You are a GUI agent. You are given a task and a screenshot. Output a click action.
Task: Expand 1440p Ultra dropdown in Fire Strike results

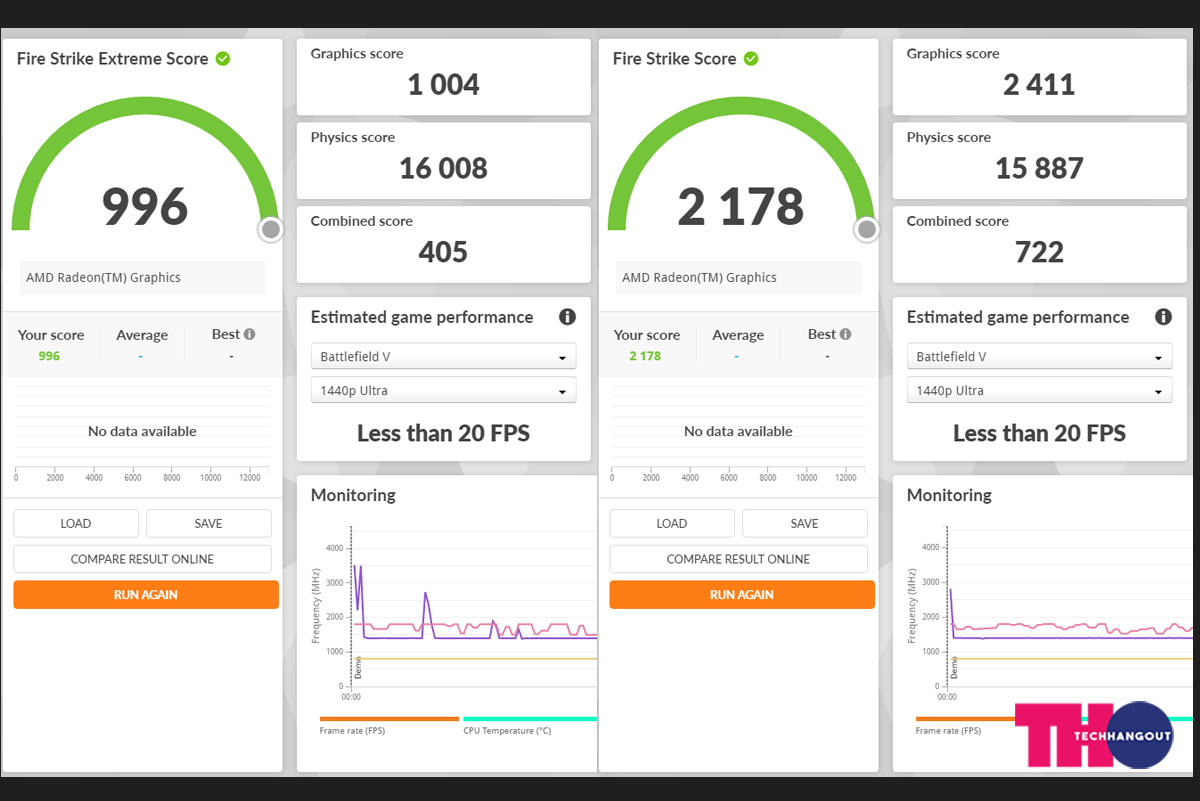point(1039,390)
